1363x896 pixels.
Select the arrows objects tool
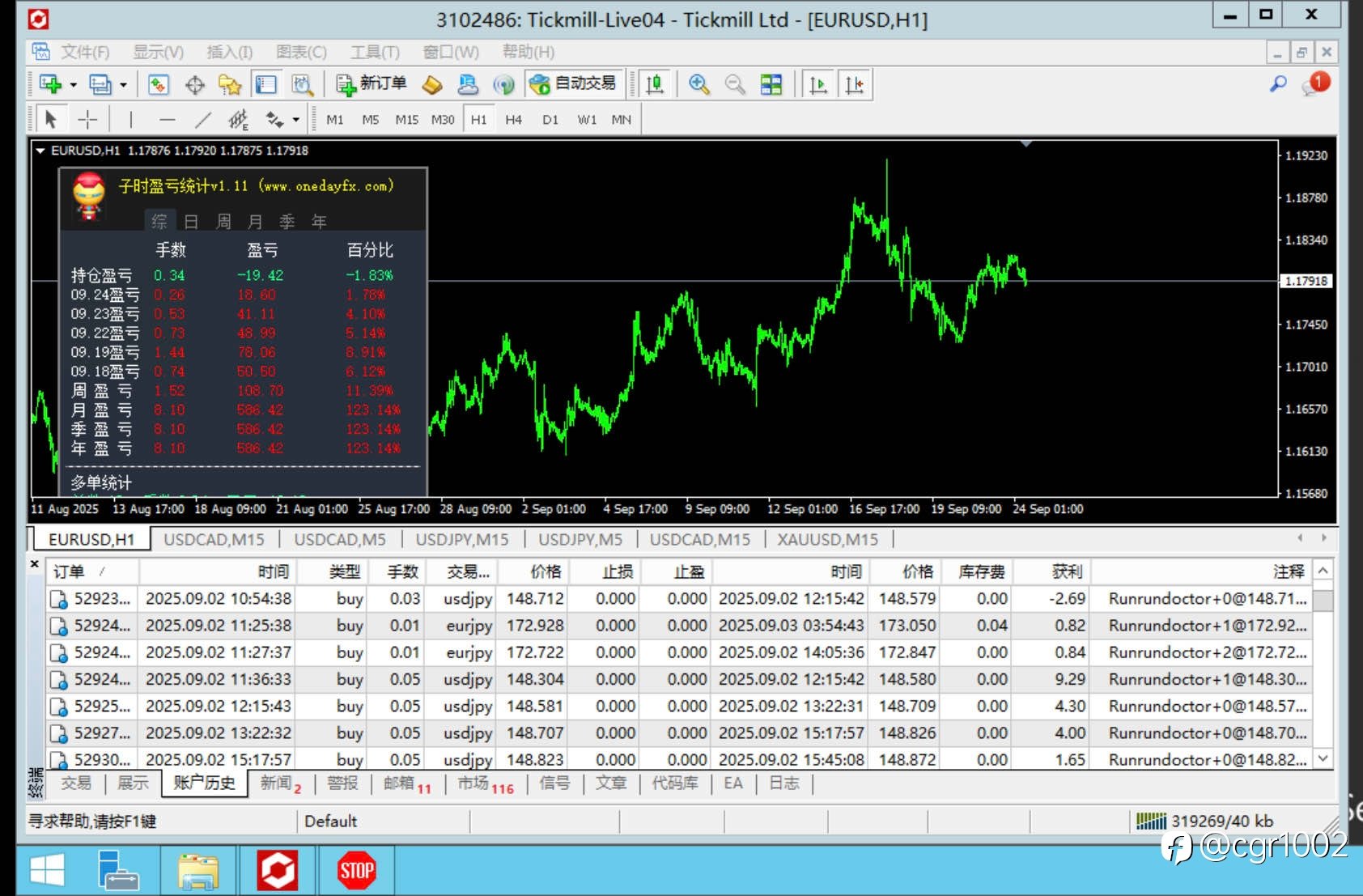tap(275, 120)
